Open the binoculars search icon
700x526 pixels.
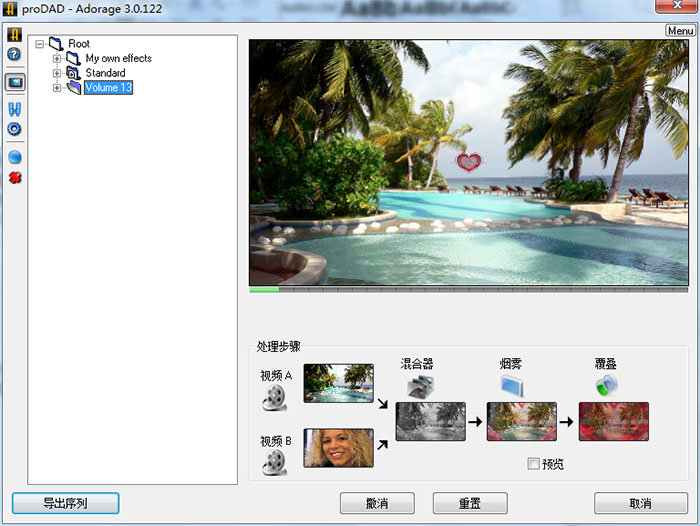(x=15, y=109)
